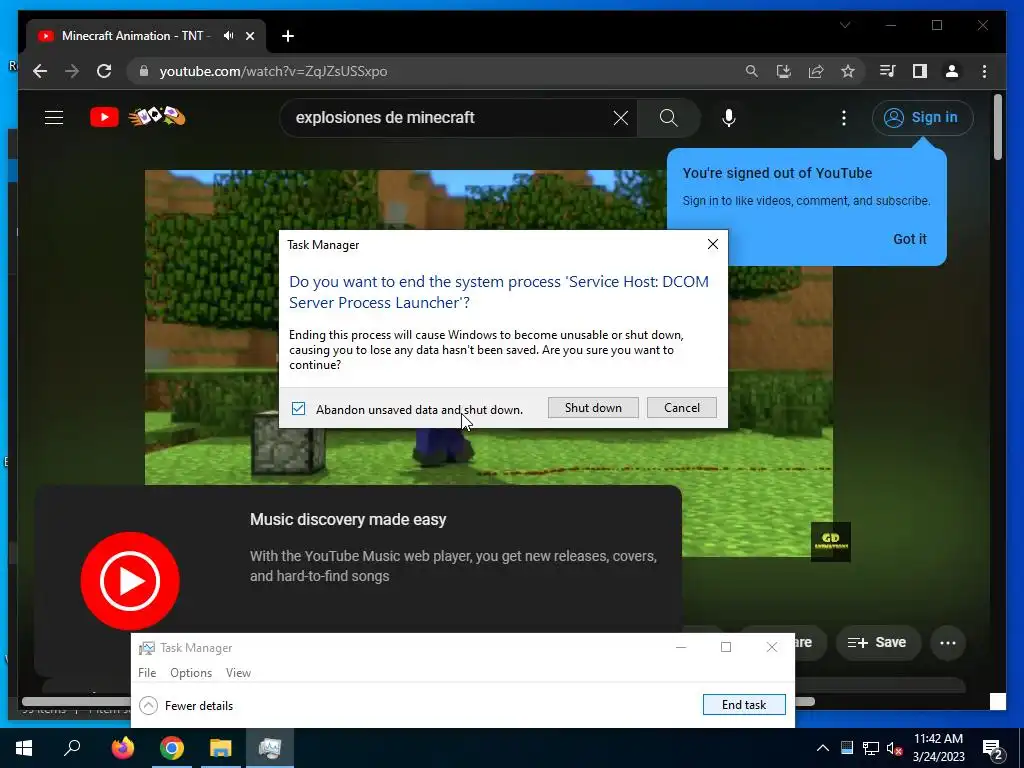This screenshot has width=1024, height=768.
Task: Open more actions ellipsis under video
Action: [948, 643]
